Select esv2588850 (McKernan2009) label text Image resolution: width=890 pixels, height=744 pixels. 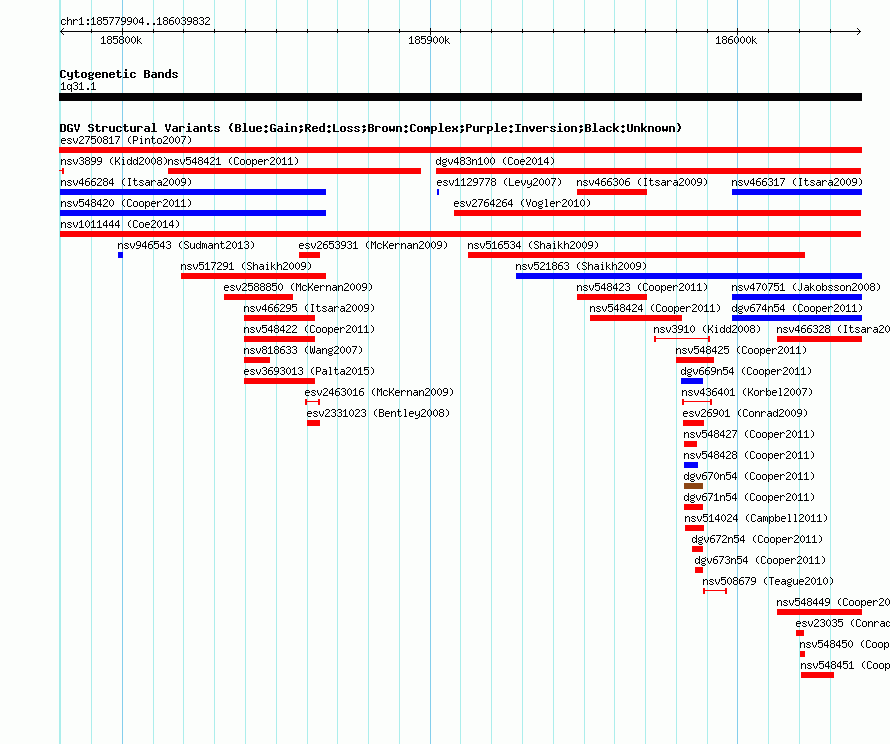(x=299, y=287)
